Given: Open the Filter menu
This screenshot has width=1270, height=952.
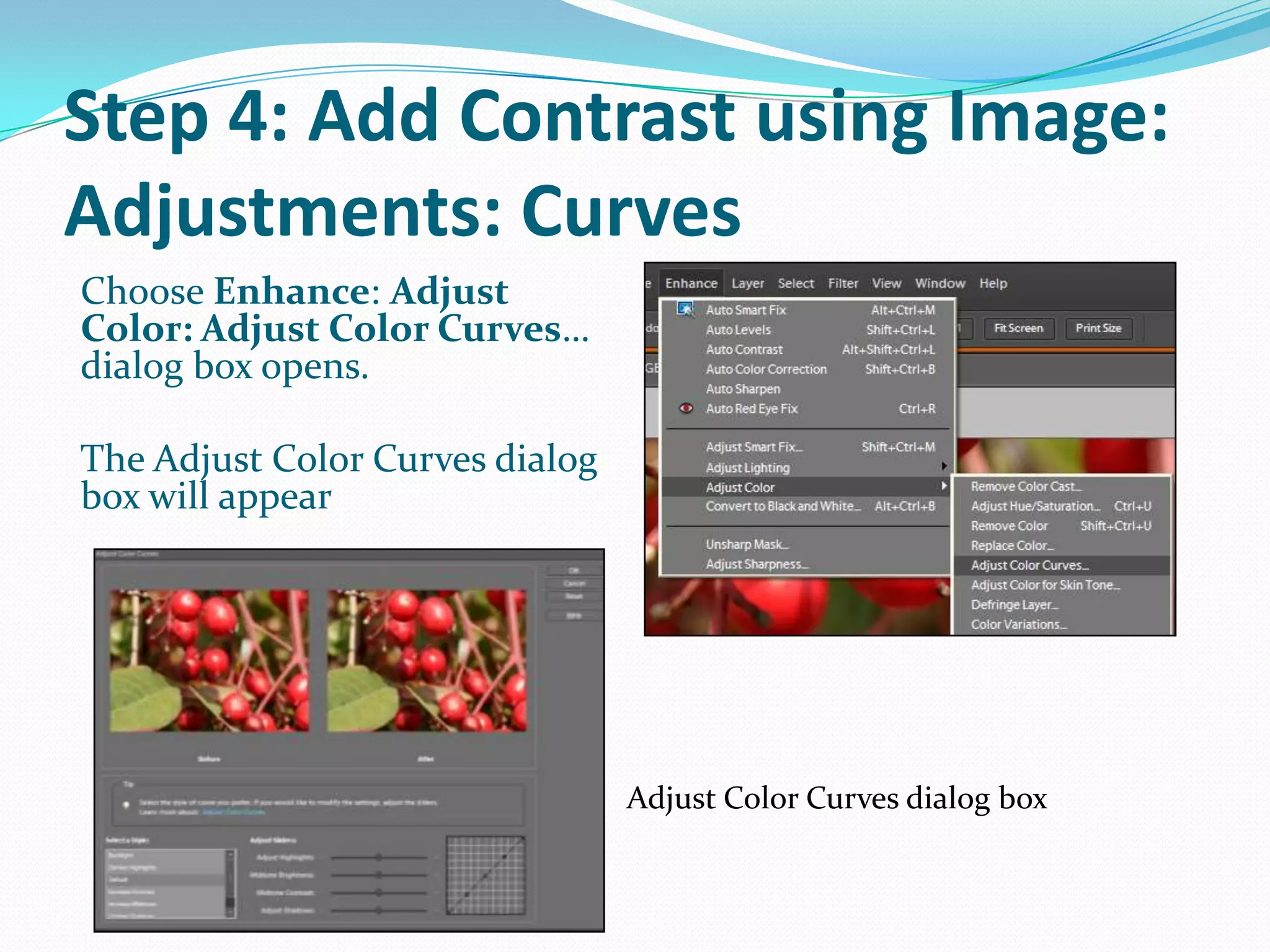Looking at the screenshot, I should click(843, 283).
